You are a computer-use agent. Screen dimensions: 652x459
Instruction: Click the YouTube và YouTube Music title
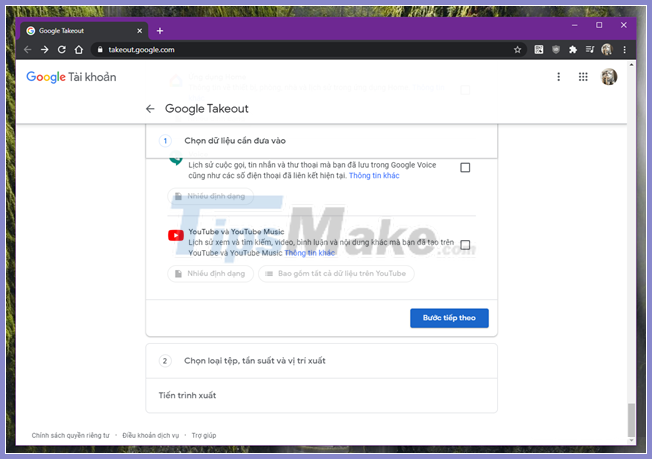tap(236, 232)
